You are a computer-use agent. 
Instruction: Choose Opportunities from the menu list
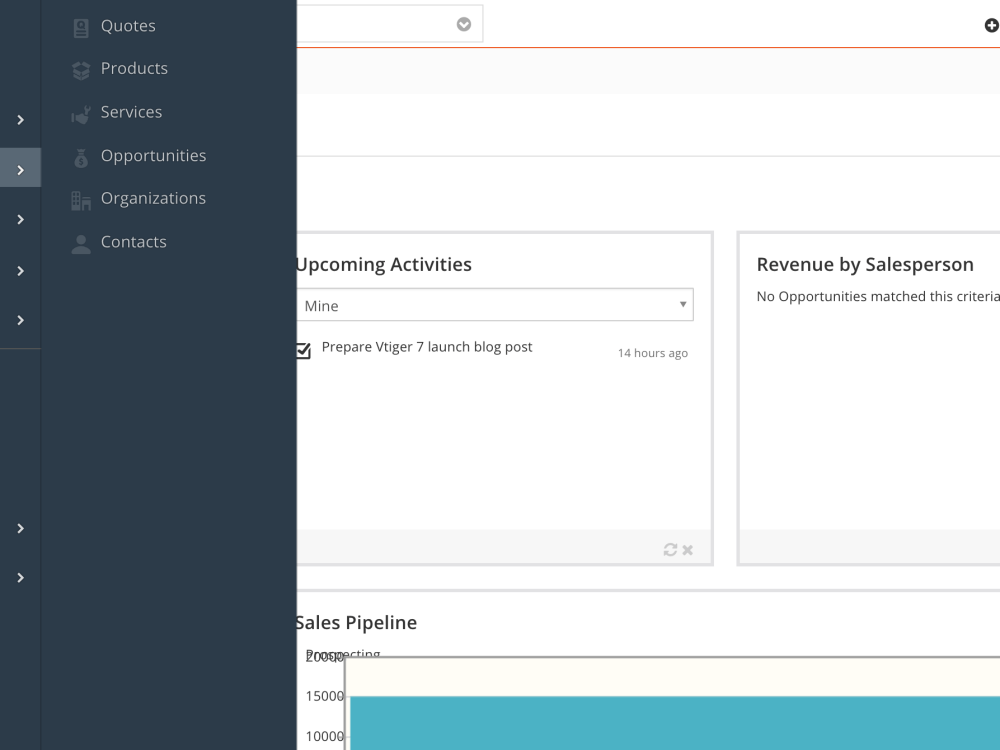click(x=153, y=156)
